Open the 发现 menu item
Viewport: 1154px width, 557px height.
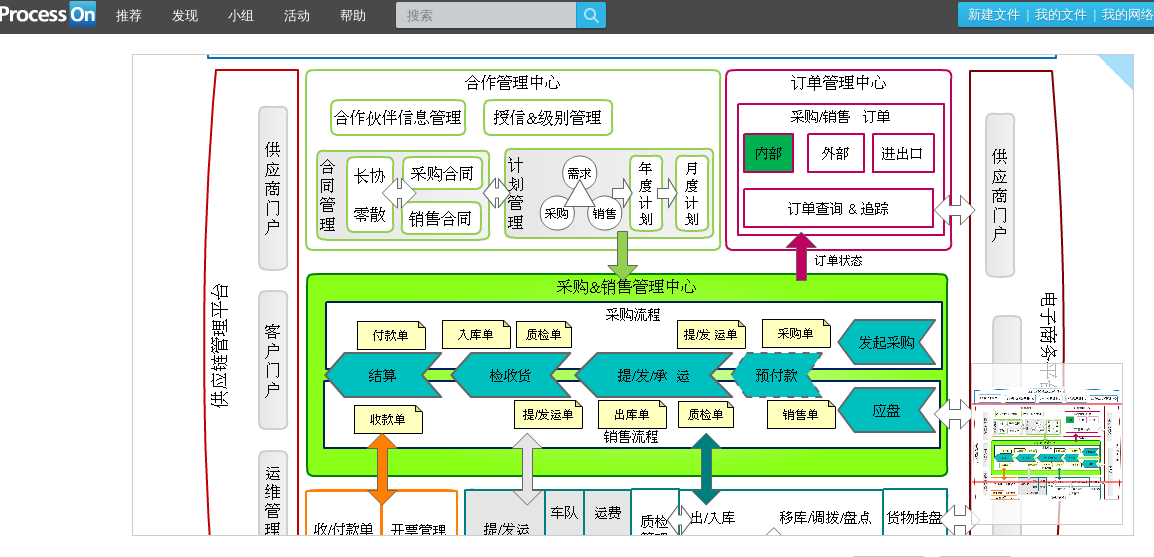pos(185,15)
